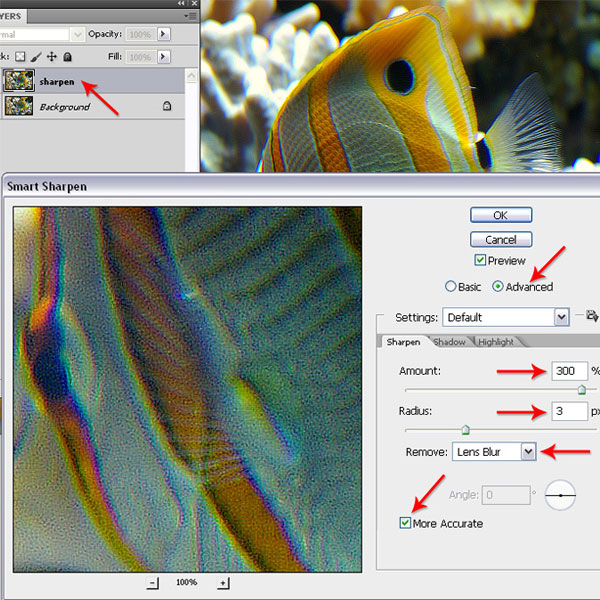Click Layers list scrollbar up arrow
The image size is (600, 600).
[191, 76]
